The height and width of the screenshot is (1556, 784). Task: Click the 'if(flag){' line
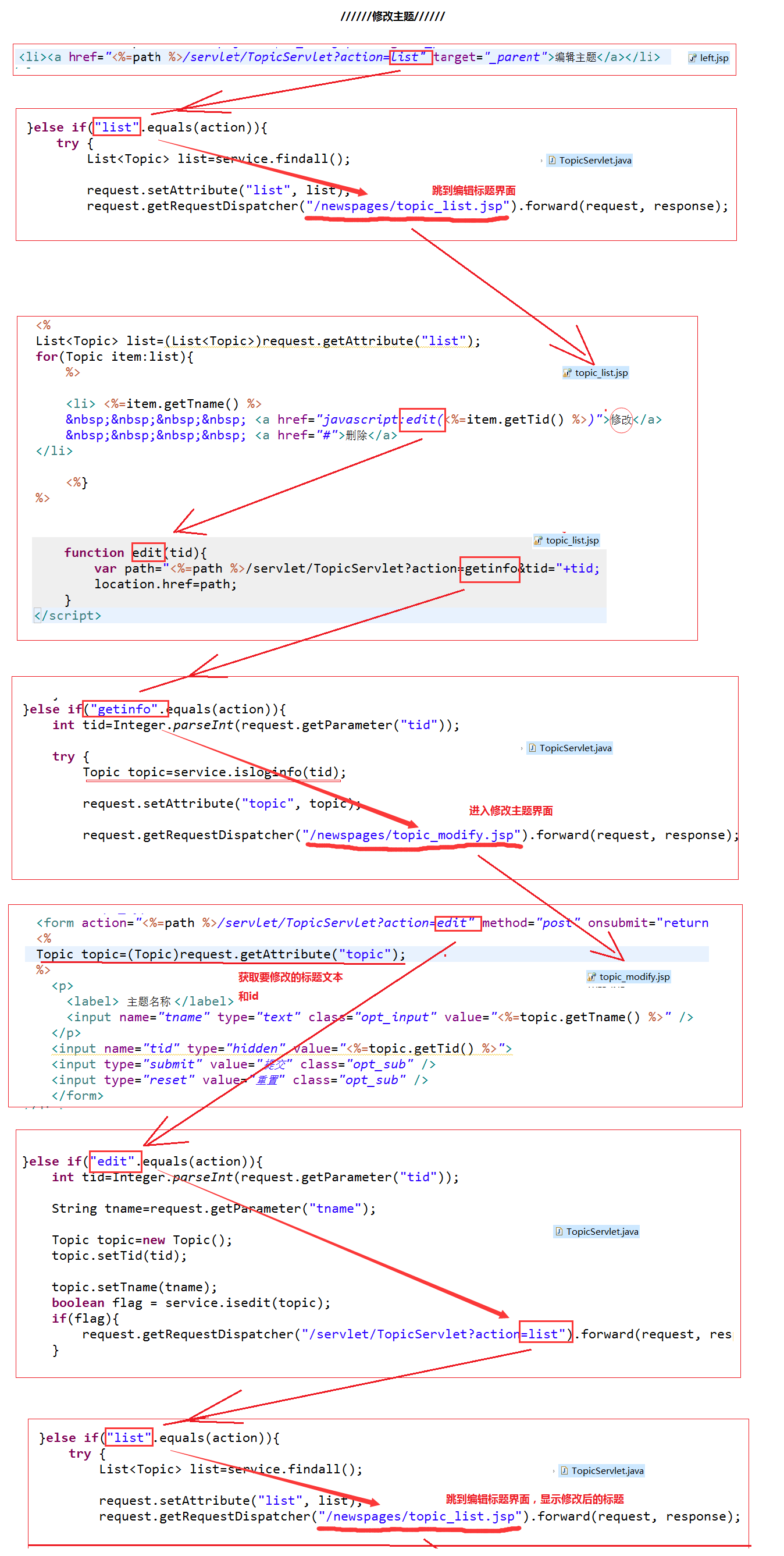(x=85, y=1318)
